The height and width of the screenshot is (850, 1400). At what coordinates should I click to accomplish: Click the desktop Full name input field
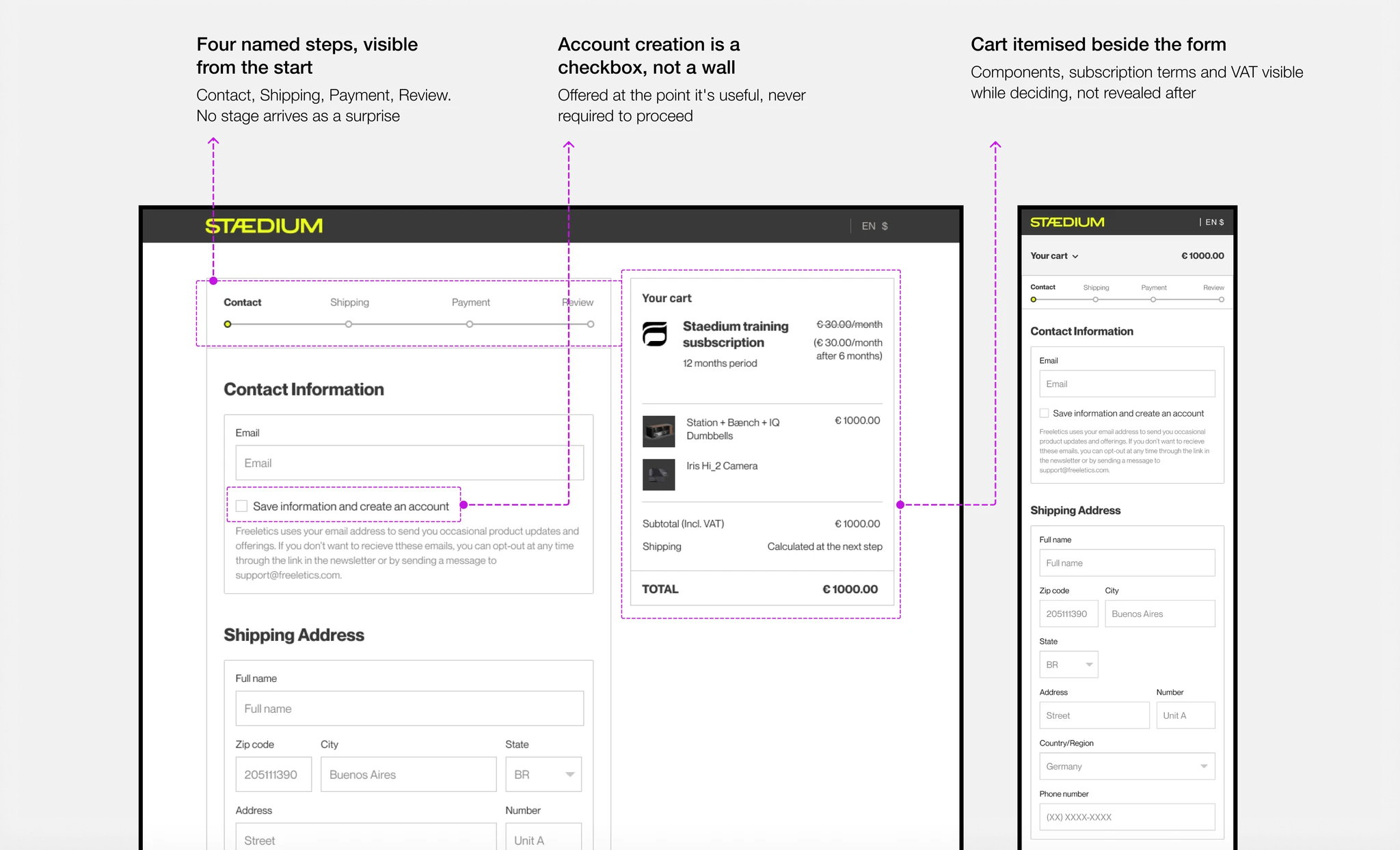409,708
